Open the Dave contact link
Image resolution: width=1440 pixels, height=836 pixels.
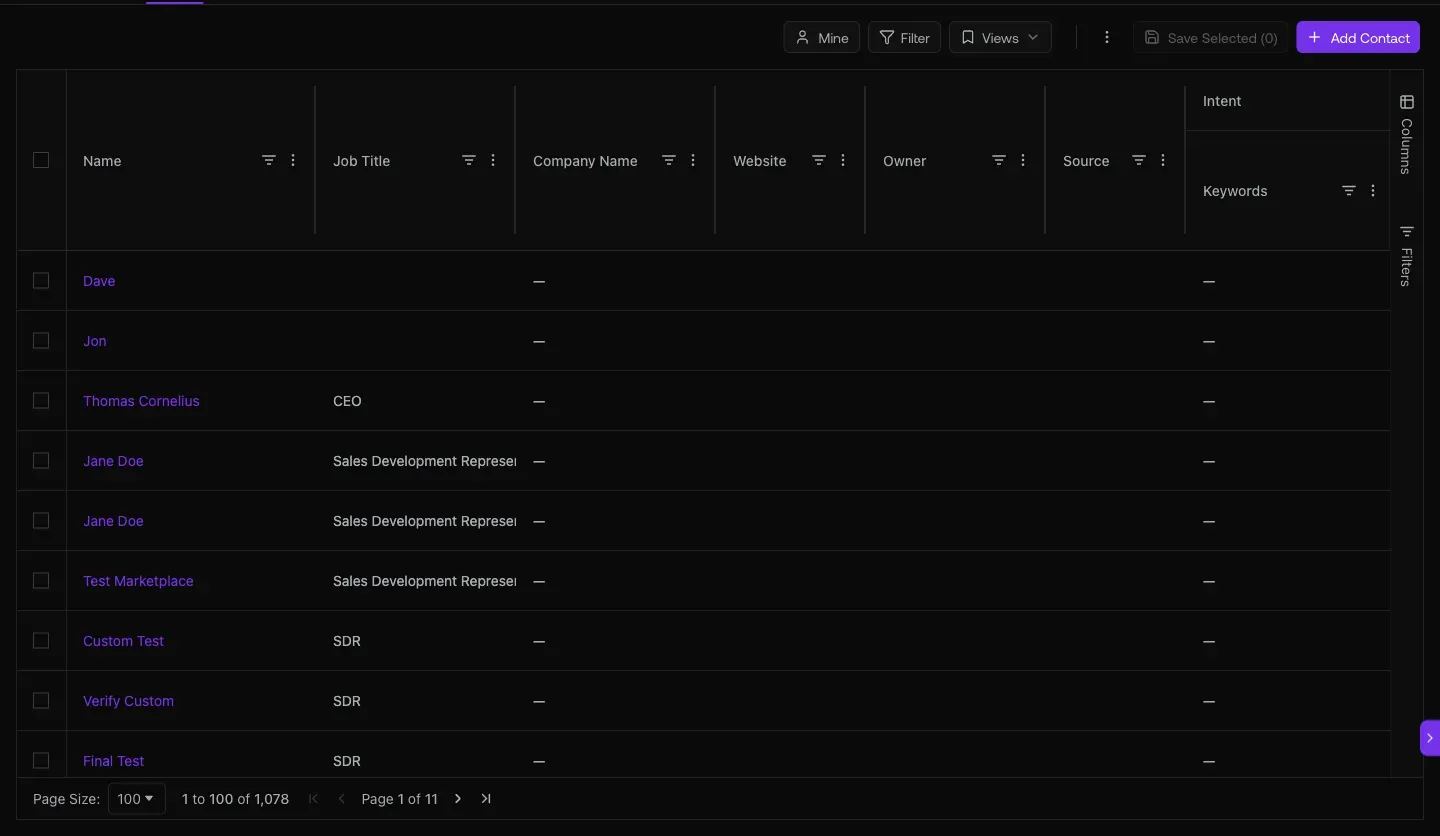[99, 281]
